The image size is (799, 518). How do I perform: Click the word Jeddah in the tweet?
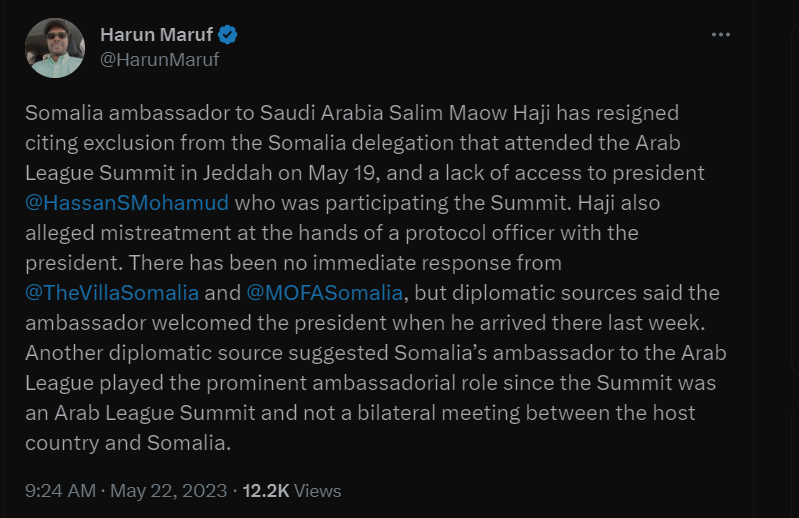point(237,173)
